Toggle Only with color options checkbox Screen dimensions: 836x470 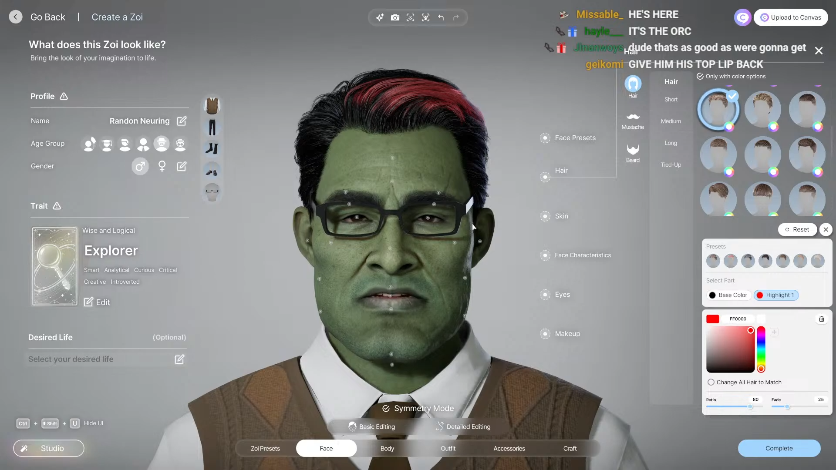tap(700, 76)
